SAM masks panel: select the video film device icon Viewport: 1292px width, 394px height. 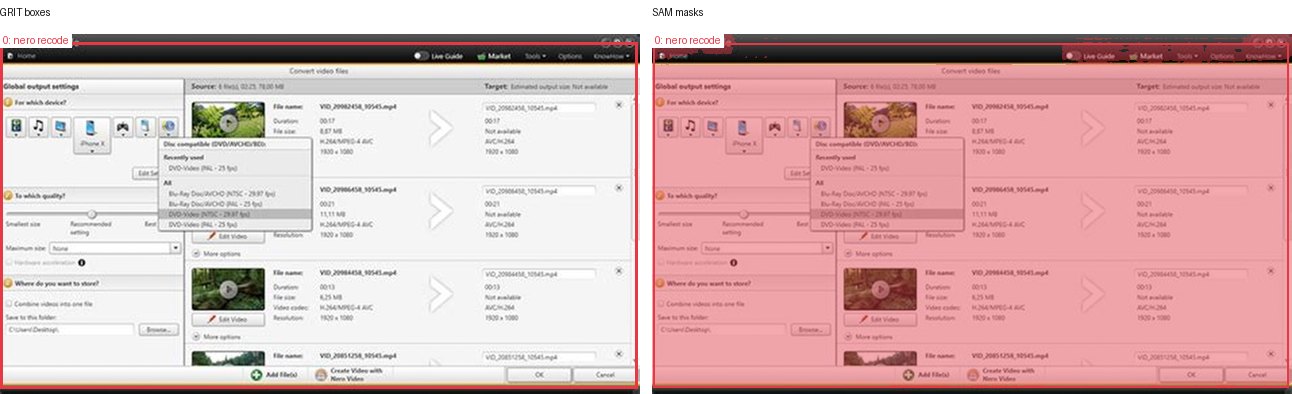pyautogui.click(x=668, y=126)
